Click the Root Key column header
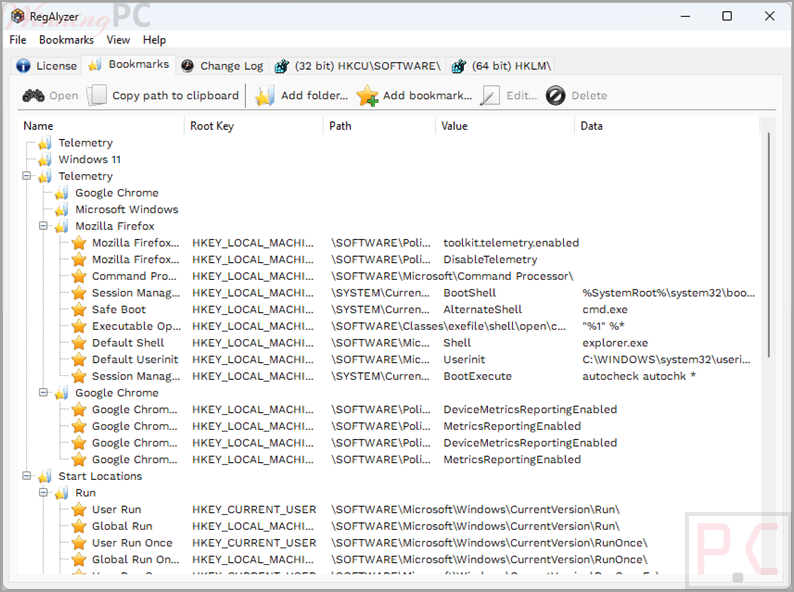Image resolution: width=794 pixels, height=592 pixels. pos(254,126)
